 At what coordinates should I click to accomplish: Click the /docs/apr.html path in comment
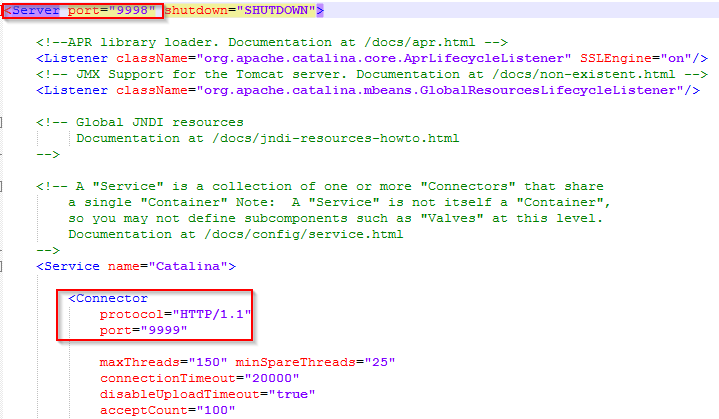coord(420,43)
